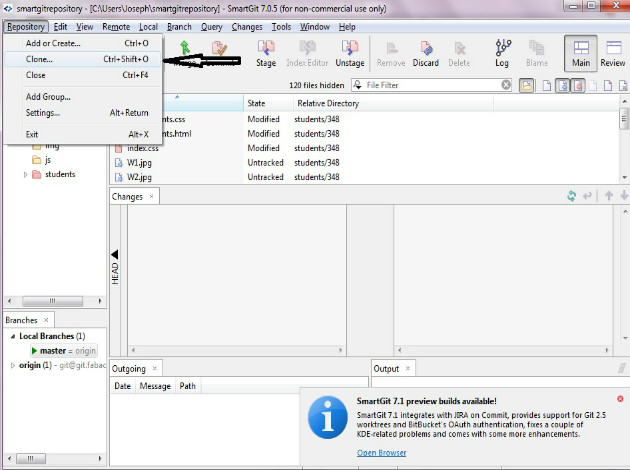The image size is (630, 470).
Task: Toggle the first blank-page file filter button
Action: click(x=546, y=86)
